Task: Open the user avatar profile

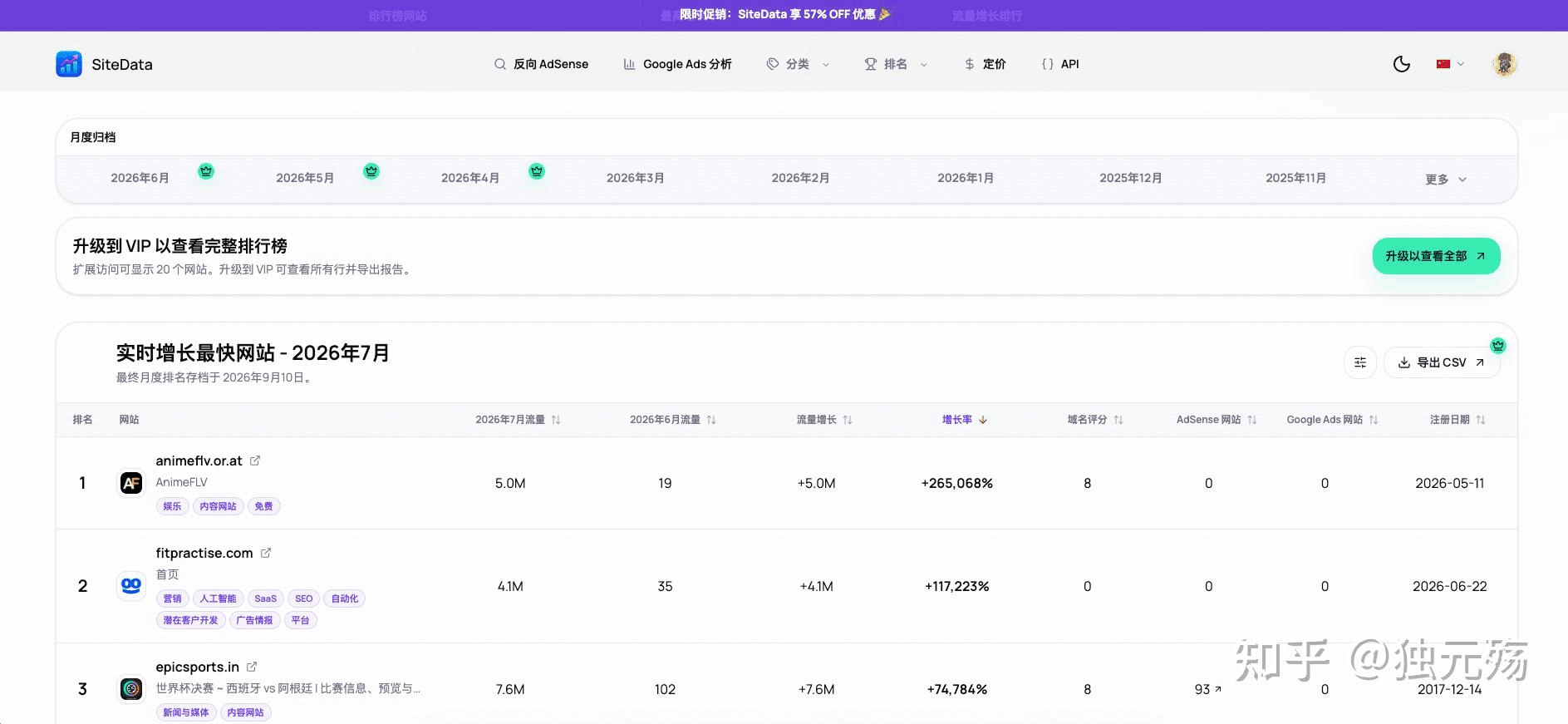Action: (1505, 64)
